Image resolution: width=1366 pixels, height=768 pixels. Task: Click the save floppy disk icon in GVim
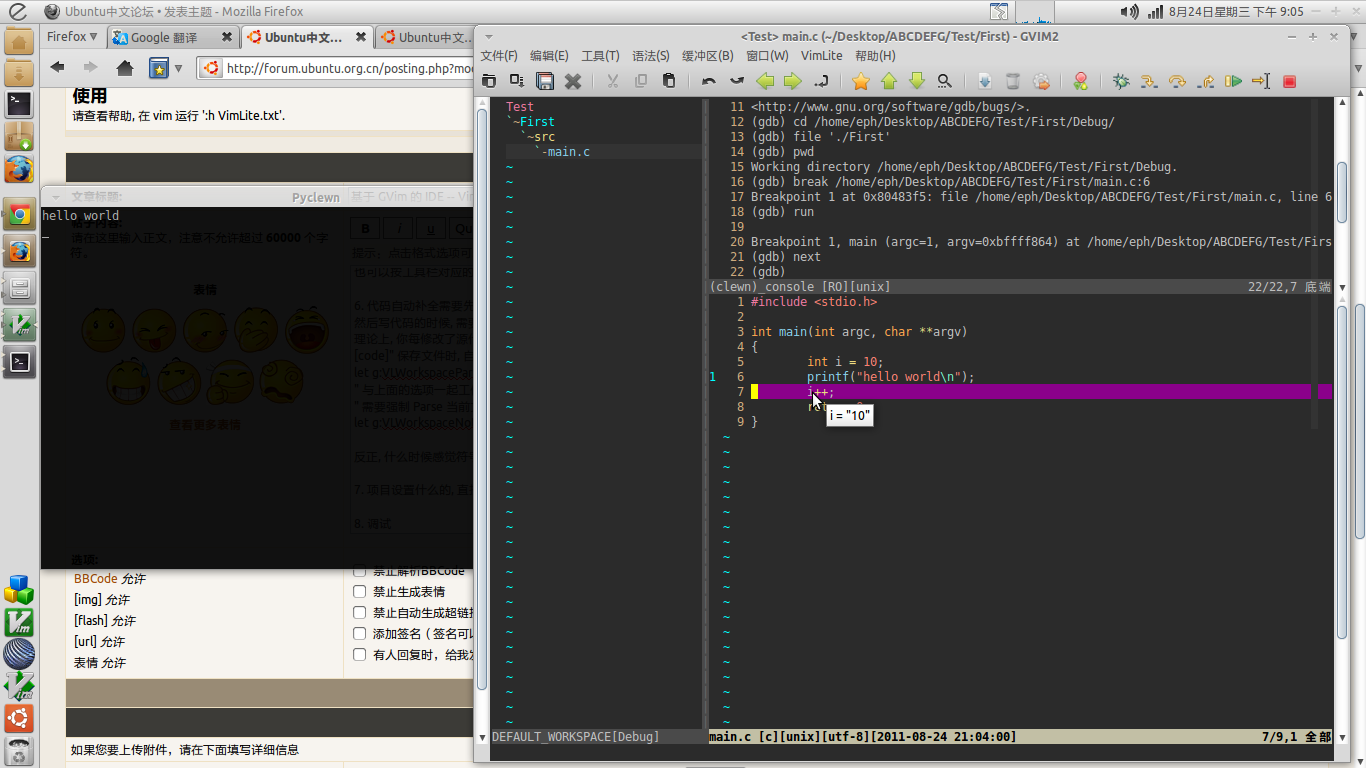[x=545, y=81]
